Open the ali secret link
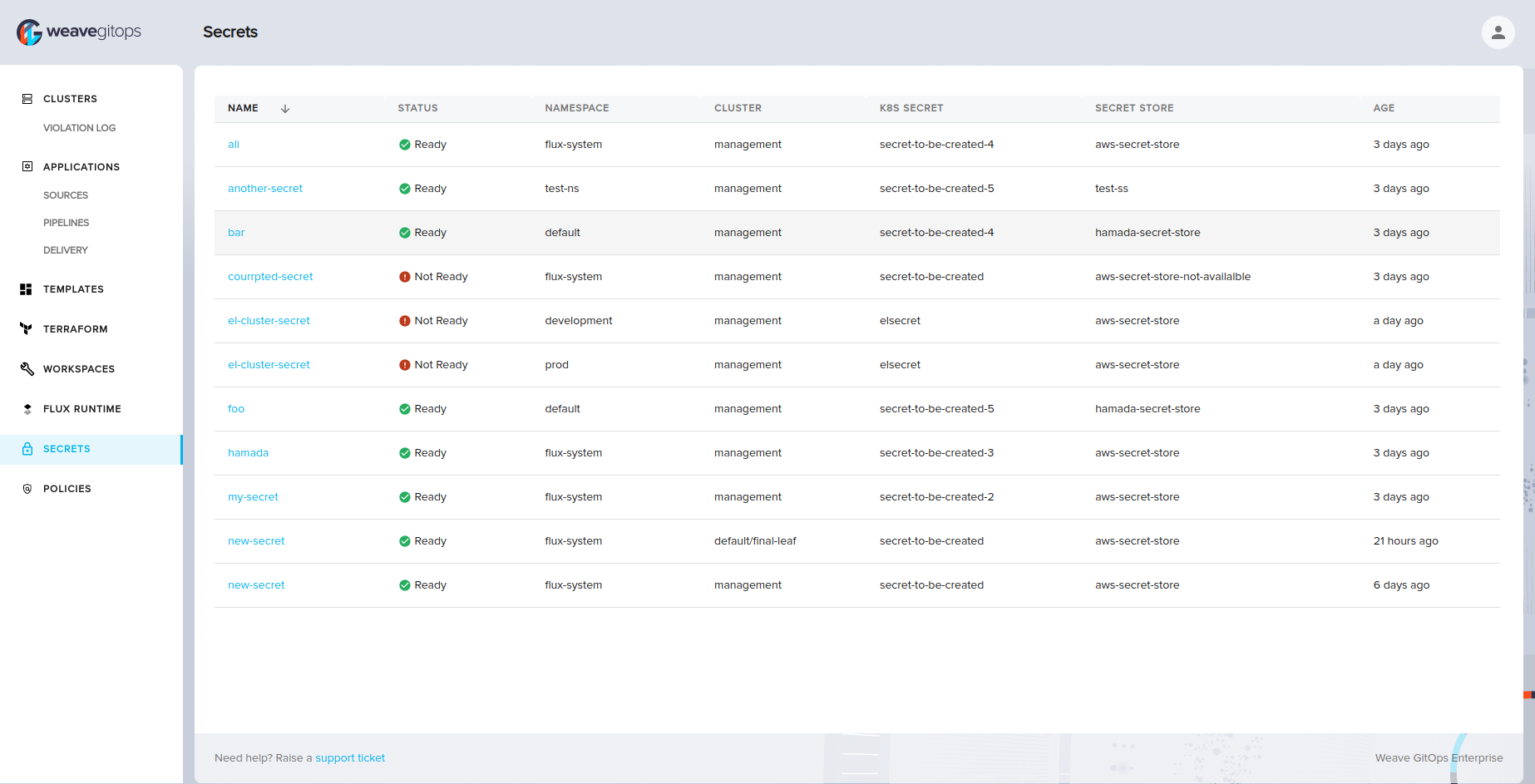This screenshot has width=1535, height=784. pyautogui.click(x=234, y=145)
